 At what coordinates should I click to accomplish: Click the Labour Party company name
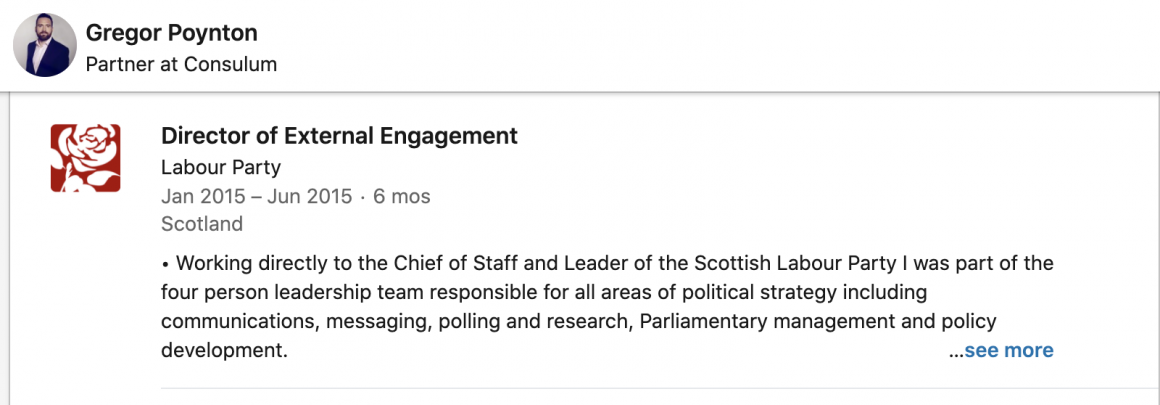[221, 167]
